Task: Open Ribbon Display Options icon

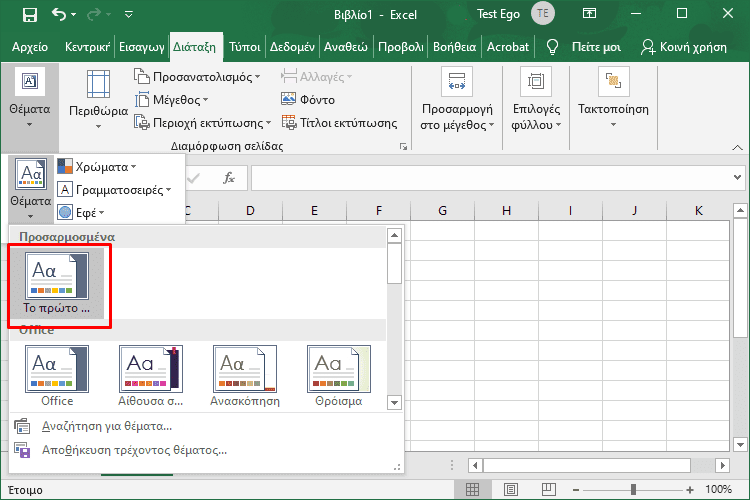Action: [x=589, y=13]
